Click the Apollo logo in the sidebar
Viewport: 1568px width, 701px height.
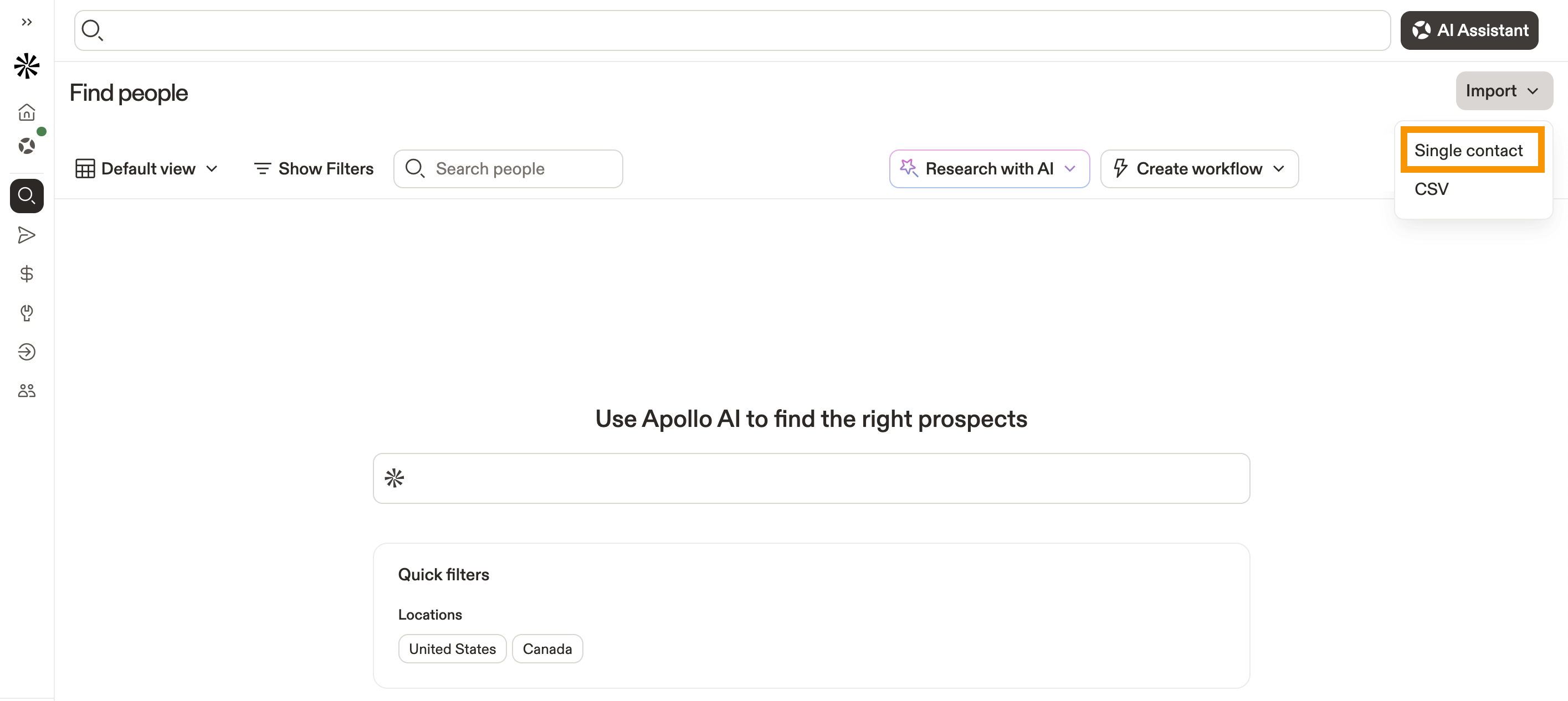pos(26,66)
